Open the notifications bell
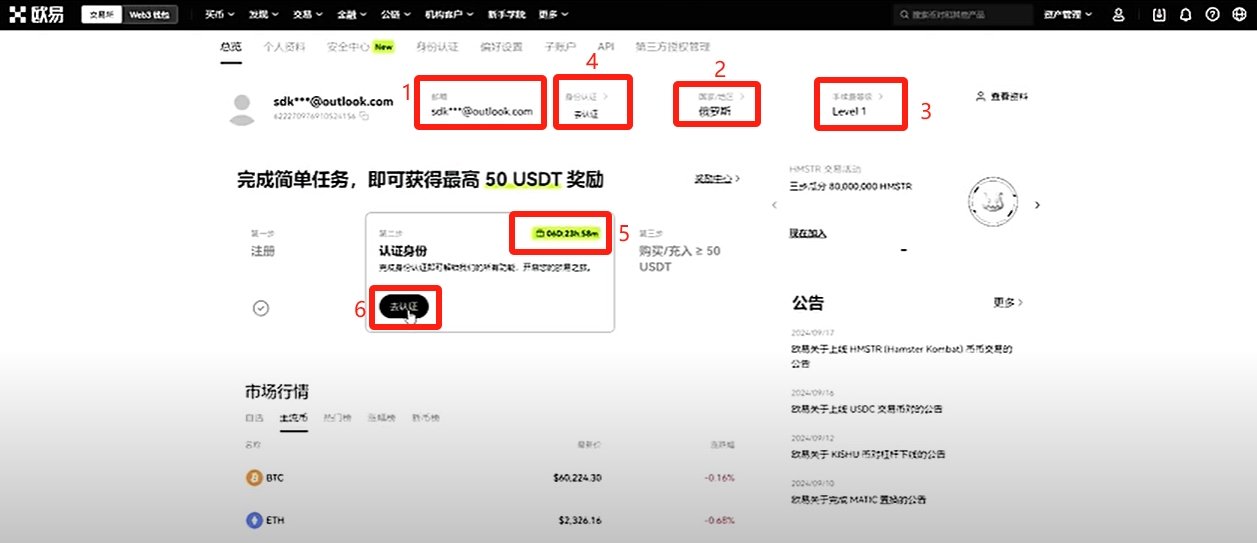1257x543 pixels. click(x=1186, y=15)
